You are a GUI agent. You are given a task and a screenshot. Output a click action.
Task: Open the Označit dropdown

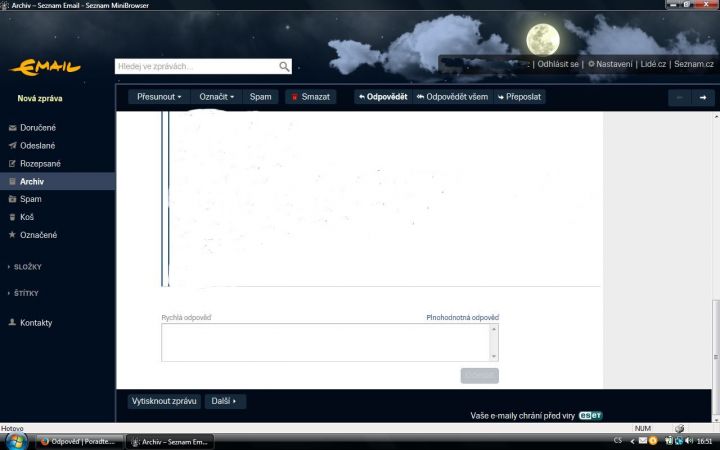click(x=216, y=97)
